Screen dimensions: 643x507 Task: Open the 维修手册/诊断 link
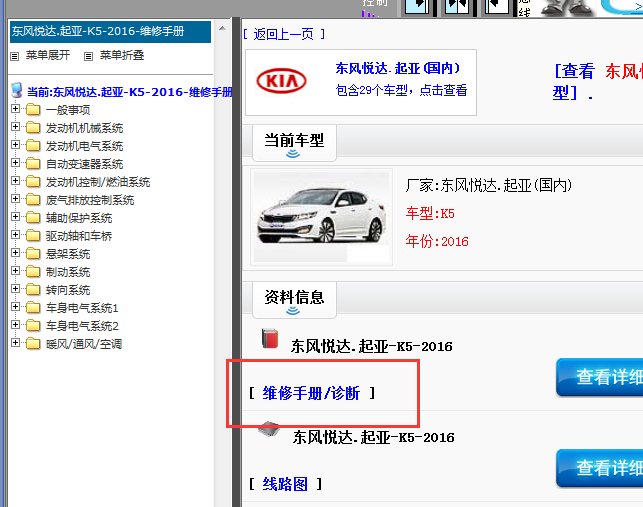point(311,393)
